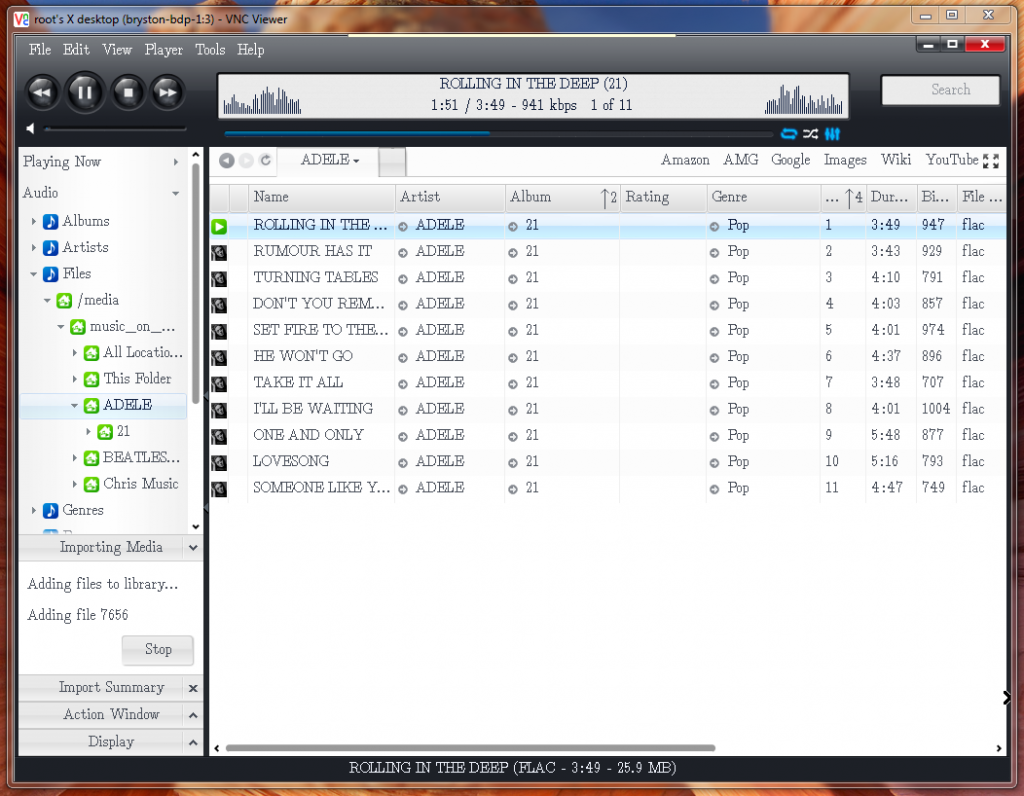The height and width of the screenshot is (796, 1024).
Task: Pause the current playback
Action: (85, 92)
